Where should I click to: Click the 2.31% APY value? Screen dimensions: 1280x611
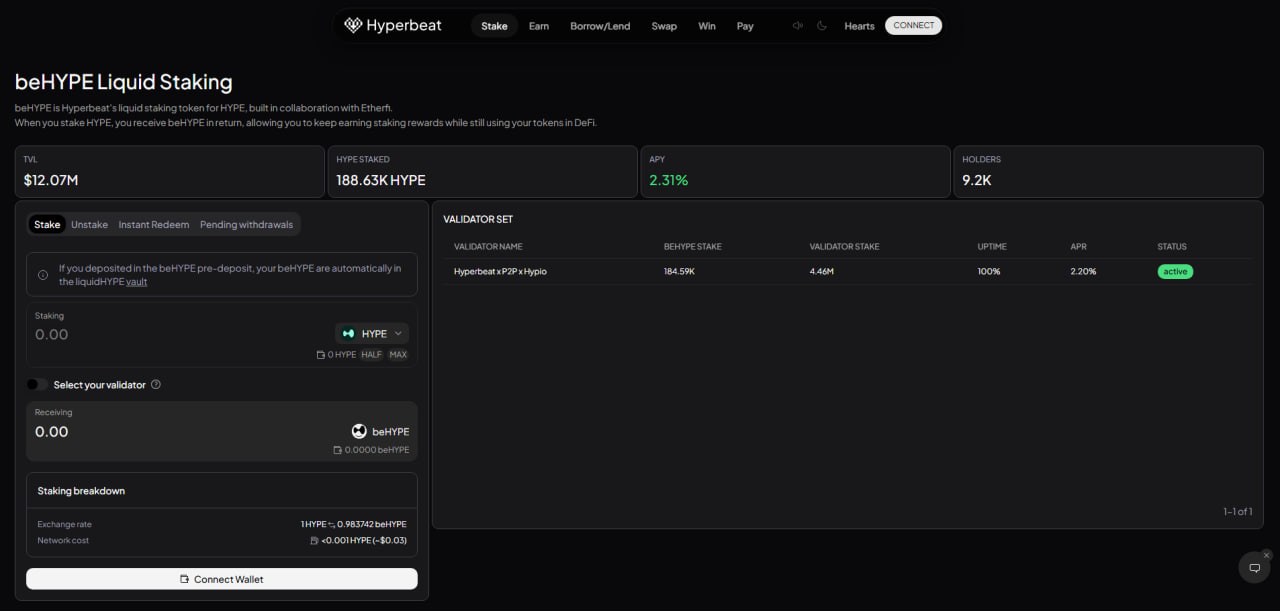pos(669,181)
